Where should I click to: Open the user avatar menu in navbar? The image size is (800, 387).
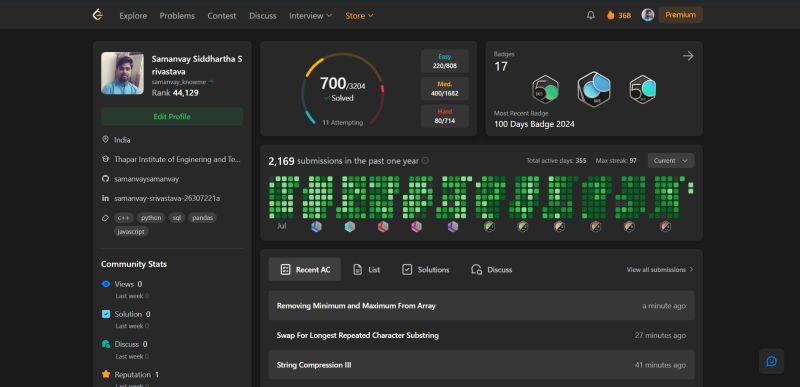tap(648, 15)
